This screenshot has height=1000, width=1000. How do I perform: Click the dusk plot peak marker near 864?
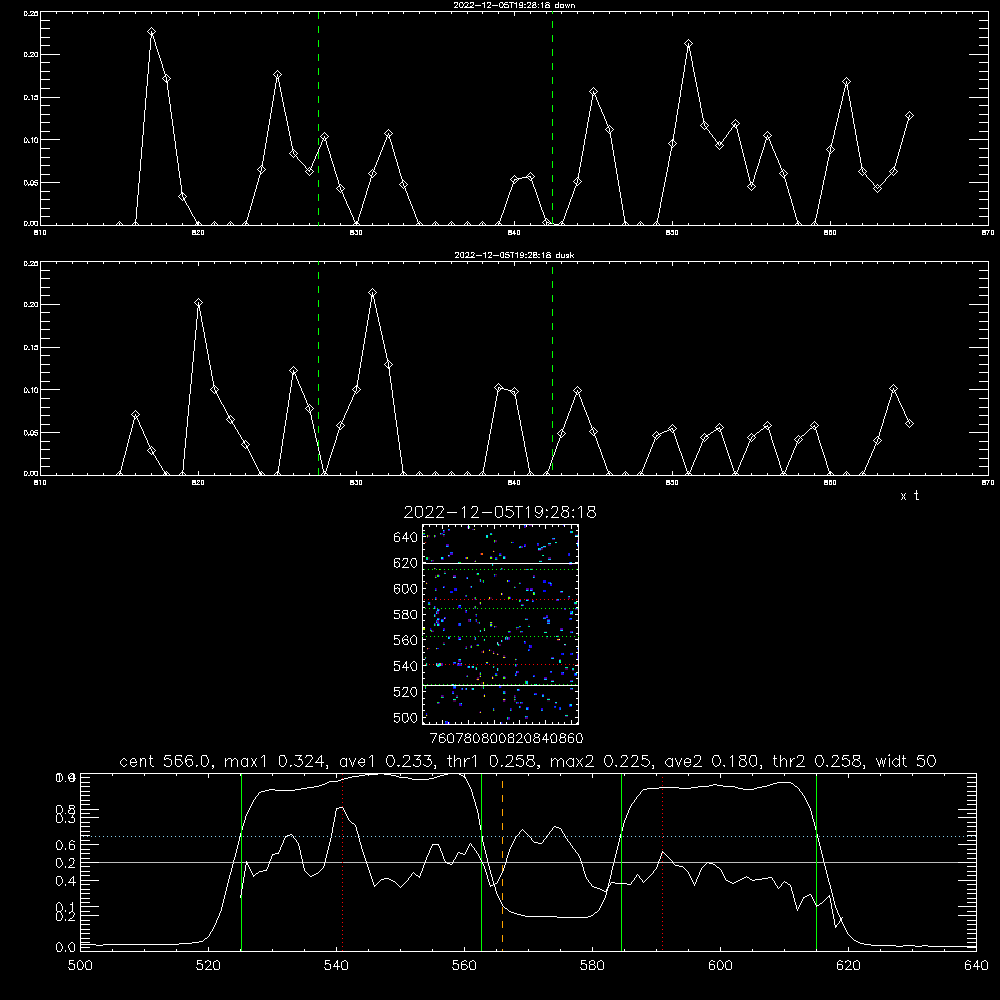coord(893,388)
